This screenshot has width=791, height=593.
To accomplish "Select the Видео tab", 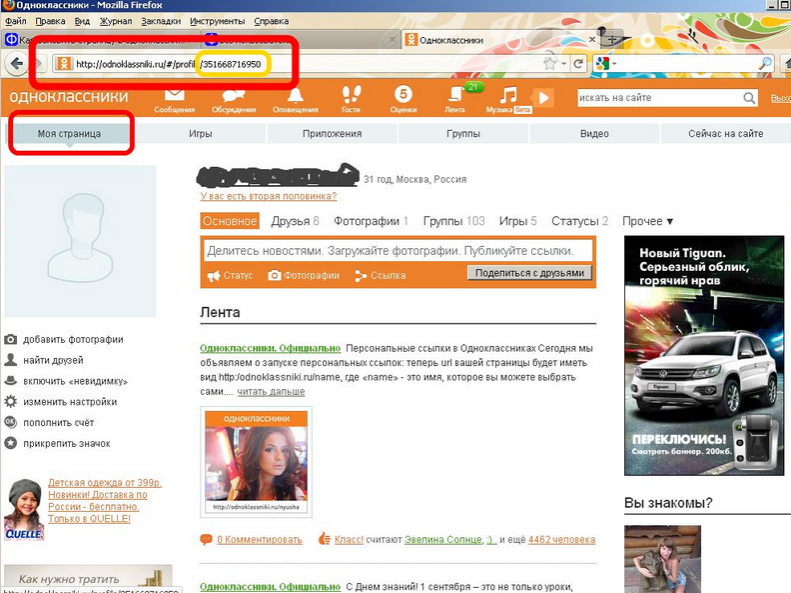I will [x=594, y=134].
